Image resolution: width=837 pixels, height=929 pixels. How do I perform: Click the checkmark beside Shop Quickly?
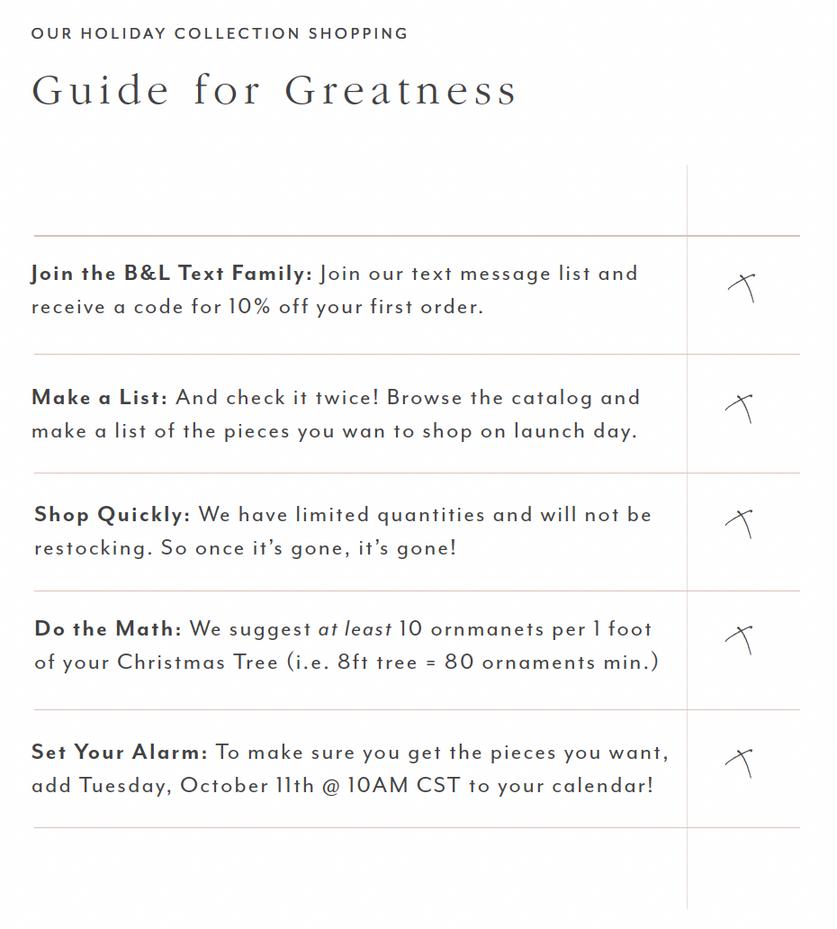pos(739,524)
